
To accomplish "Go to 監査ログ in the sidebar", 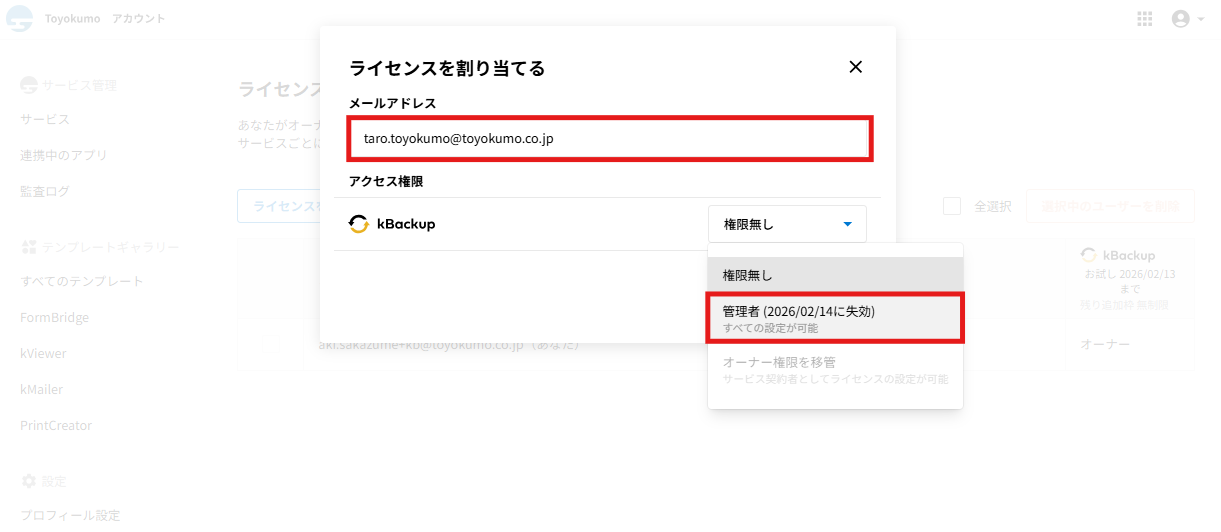I will (45, 191).
